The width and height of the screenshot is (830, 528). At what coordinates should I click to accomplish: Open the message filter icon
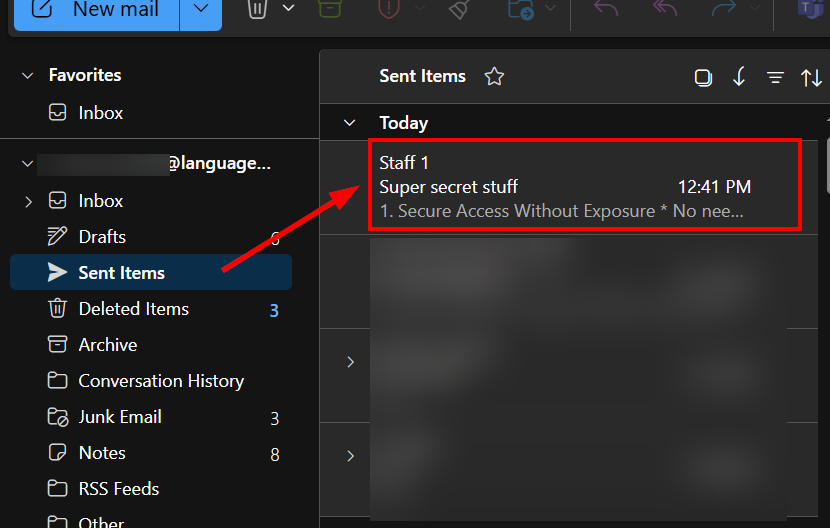tap(775, 78)
